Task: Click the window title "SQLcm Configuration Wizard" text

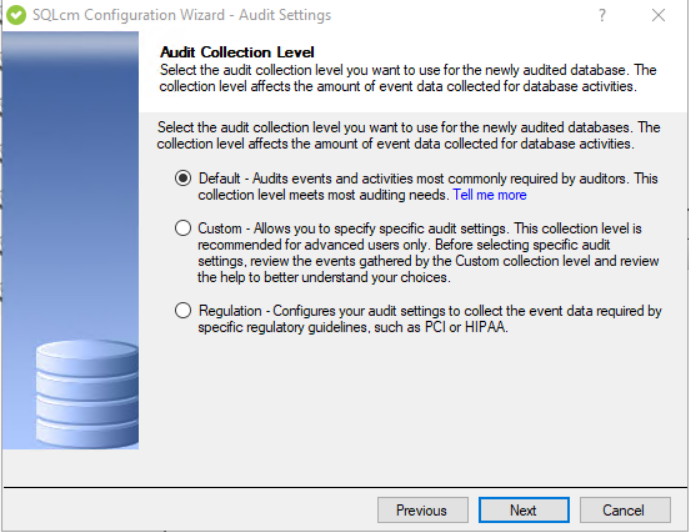Action: [x=182, y=15]
